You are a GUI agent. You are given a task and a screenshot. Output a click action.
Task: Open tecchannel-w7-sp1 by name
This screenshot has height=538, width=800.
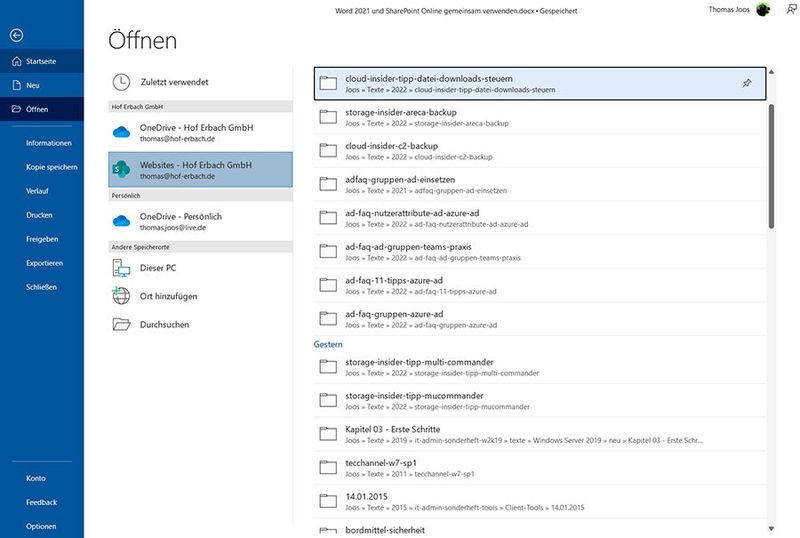[381, 463]
